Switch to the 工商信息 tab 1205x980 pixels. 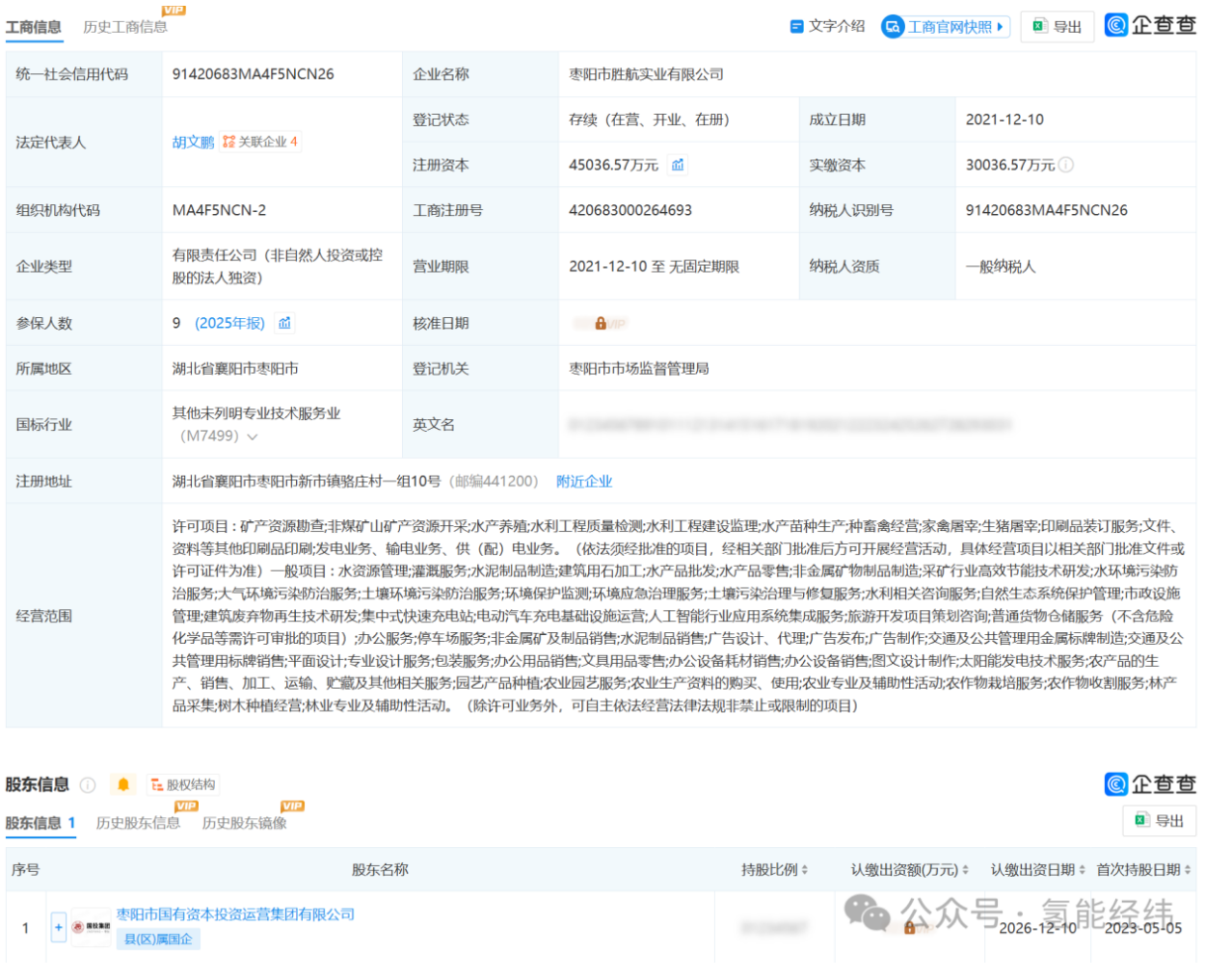point(34,27)
